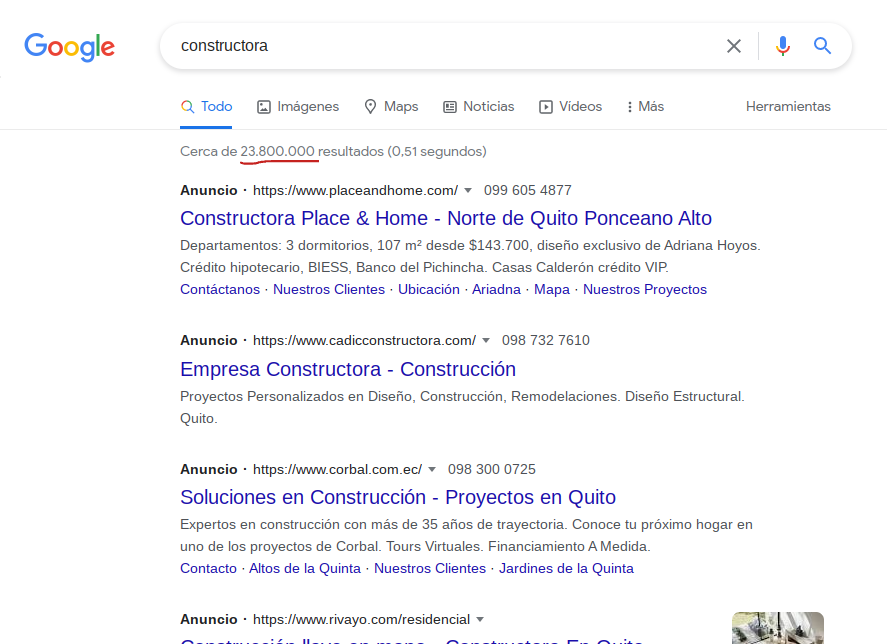Click the Contacto sitelink under Corbal
Screen dimensions: 887x644
pos(208,568)
